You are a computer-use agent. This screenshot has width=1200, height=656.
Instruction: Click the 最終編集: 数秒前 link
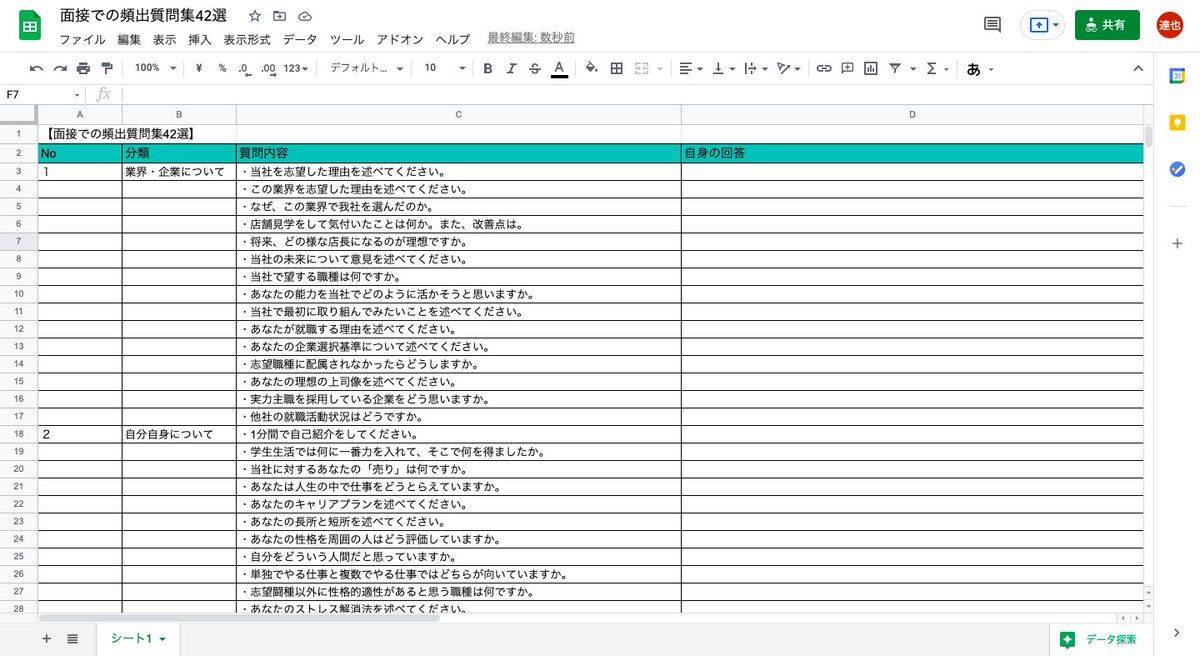(x=531, y=38)
